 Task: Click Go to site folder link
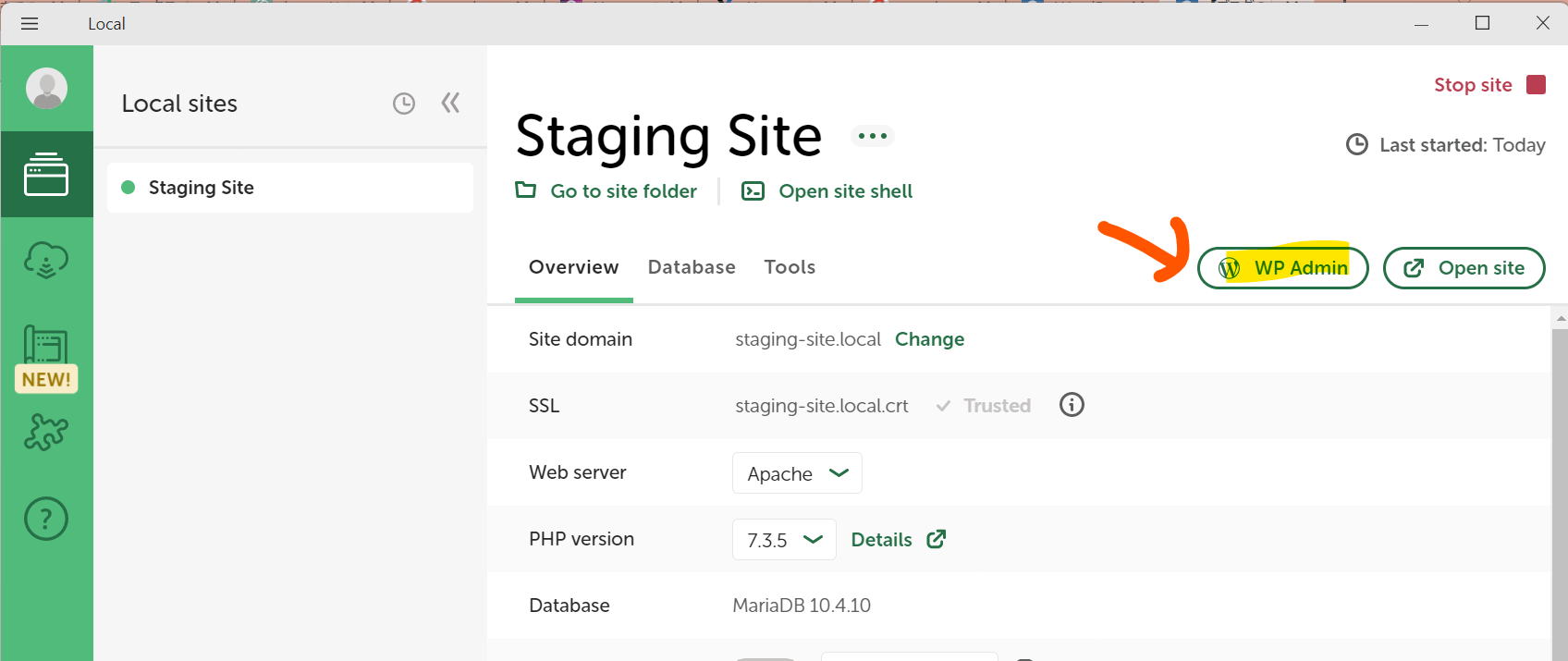point(606,191)
